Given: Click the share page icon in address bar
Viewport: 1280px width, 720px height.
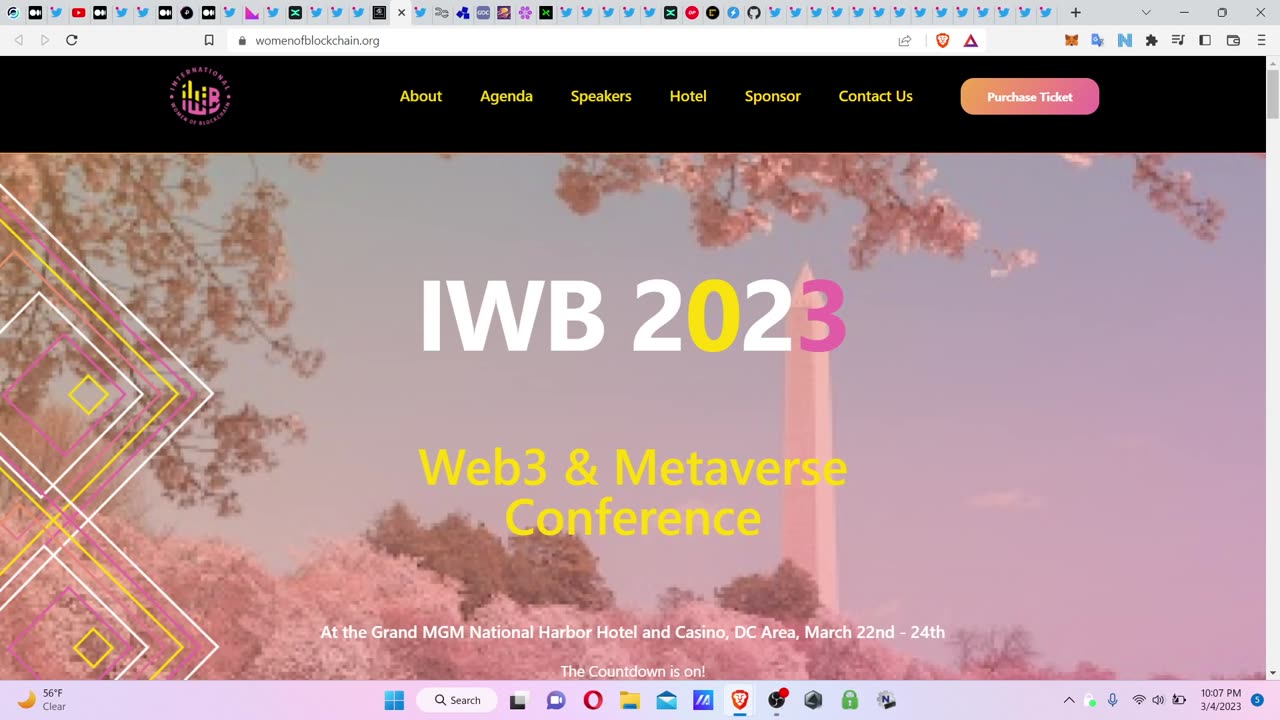Looking at the screenshot, I should click(x=905, y=40).
